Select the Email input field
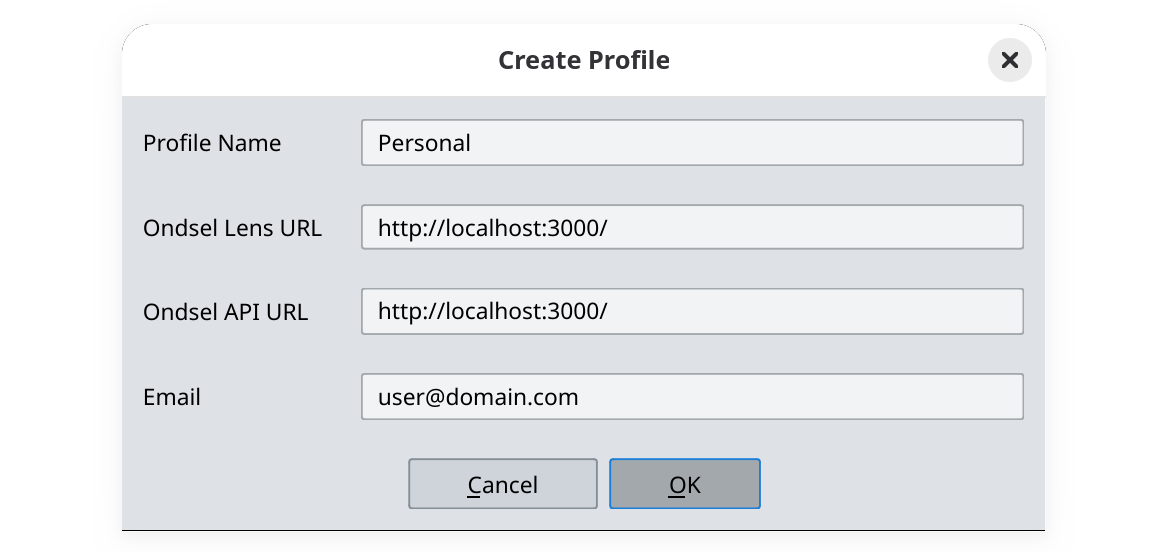The width and height of the screenshot is (1167, 552). pos(692,397)
